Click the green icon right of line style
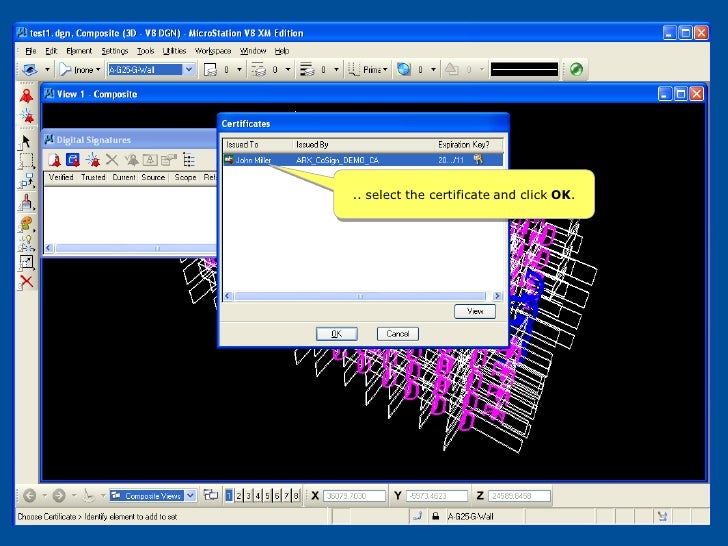728x546 pixels. (577, 70)
